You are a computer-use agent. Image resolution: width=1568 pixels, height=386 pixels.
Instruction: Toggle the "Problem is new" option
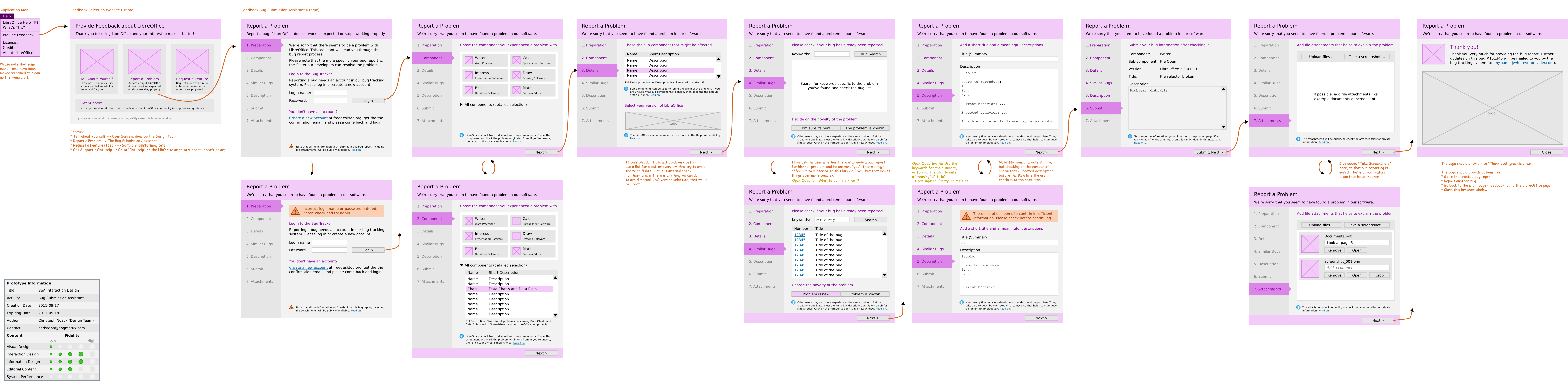(816, 294)
